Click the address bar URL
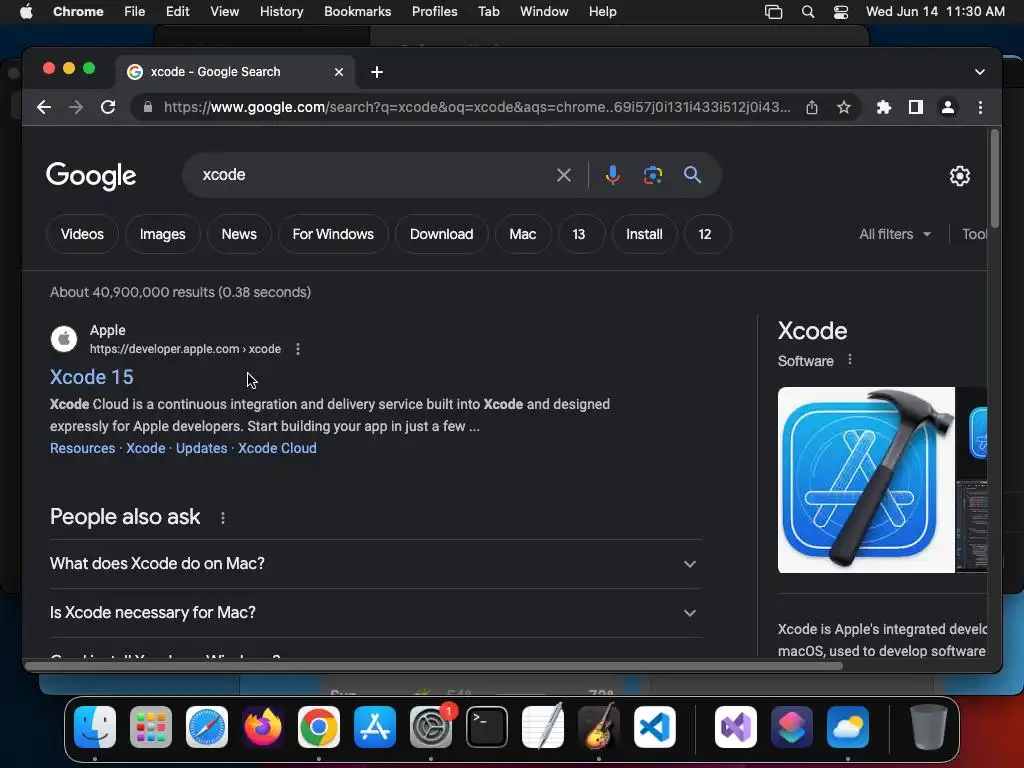 pos(477,107)
